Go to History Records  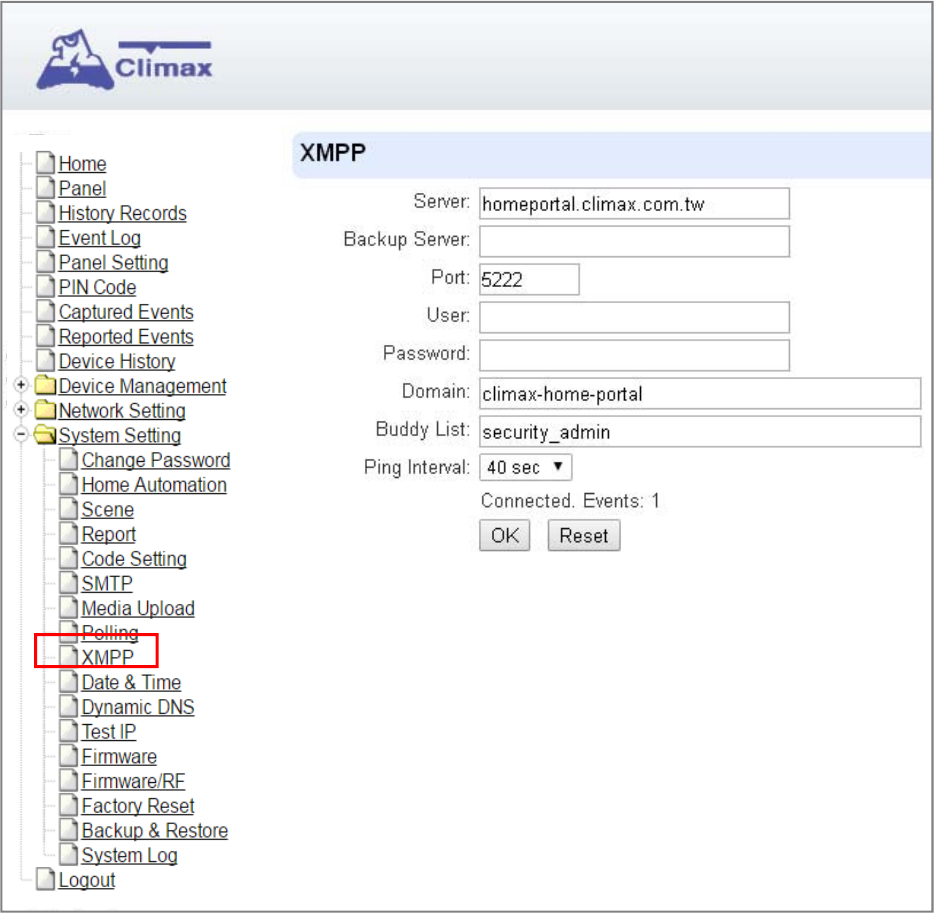point(122,213)
